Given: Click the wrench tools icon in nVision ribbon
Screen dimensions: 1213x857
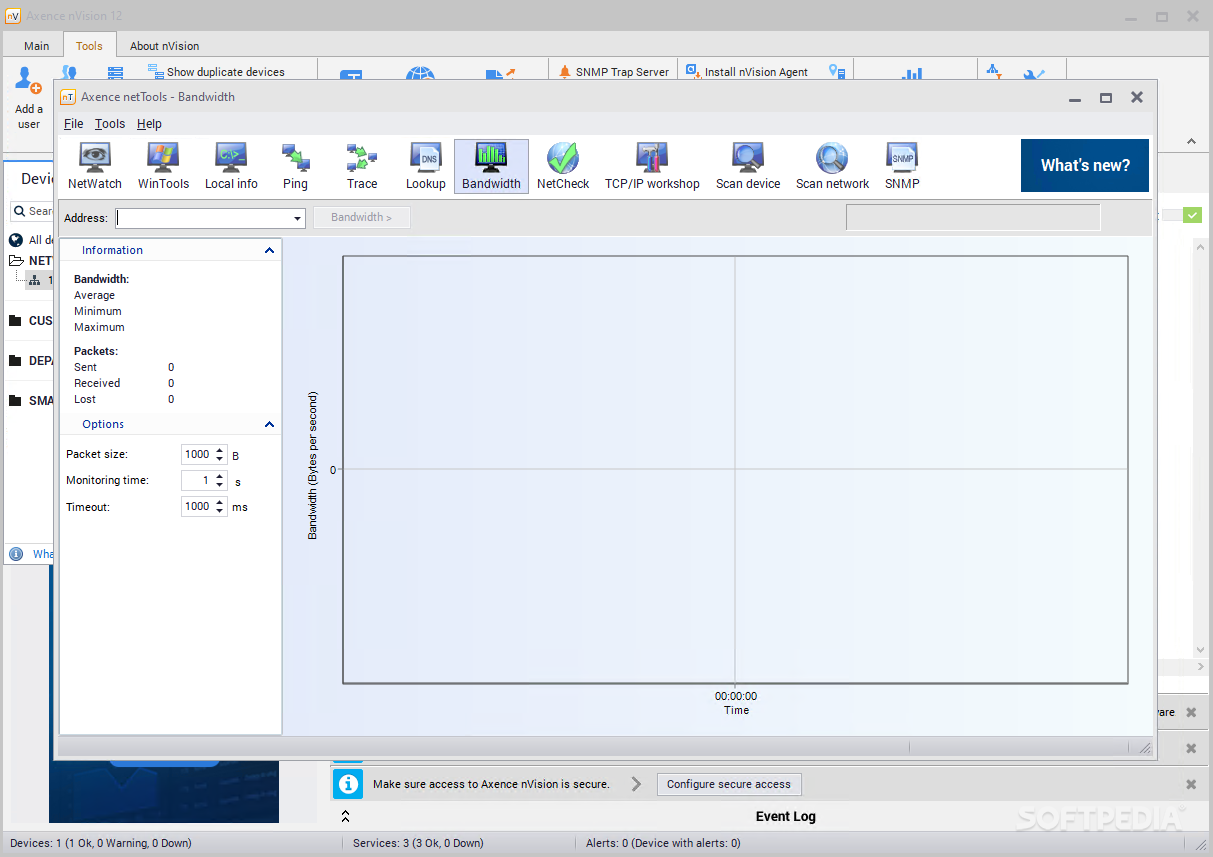Looking at the screenshot, I should click(x=1034, y=74).
